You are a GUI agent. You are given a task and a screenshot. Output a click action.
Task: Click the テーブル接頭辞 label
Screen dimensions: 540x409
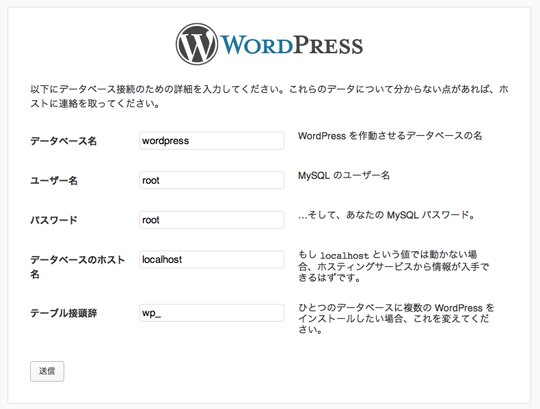click(63, 313)
